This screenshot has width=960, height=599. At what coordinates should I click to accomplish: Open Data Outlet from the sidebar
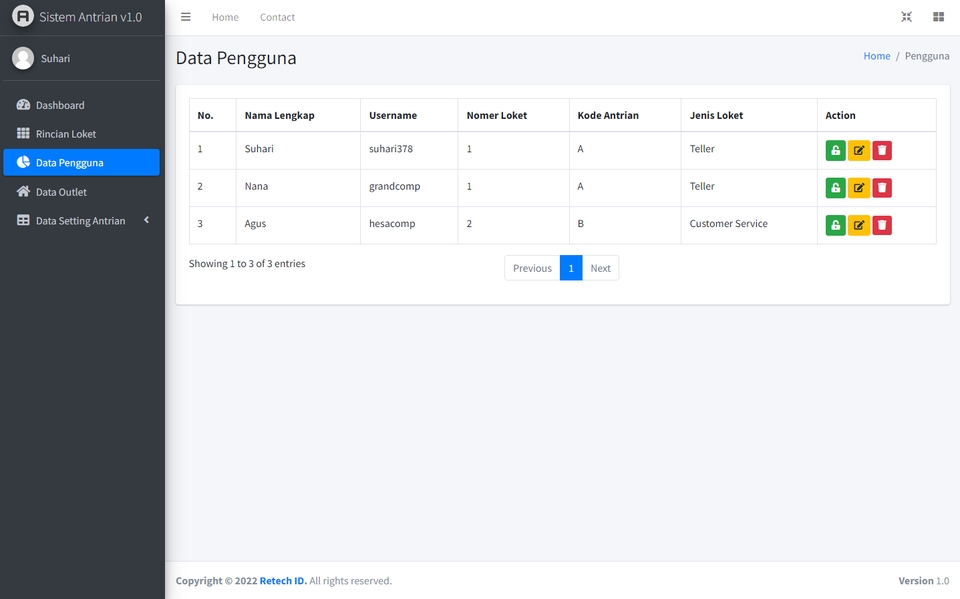point(81,192)
